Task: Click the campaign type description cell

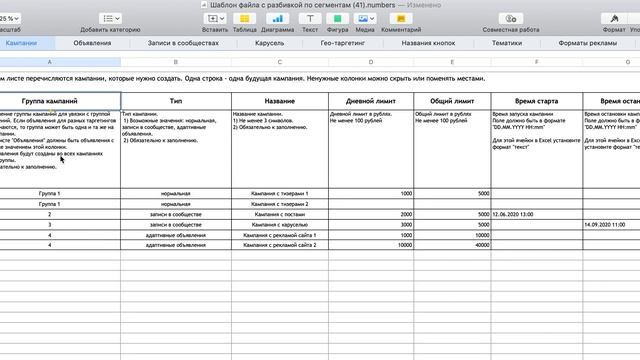Action: [176, 149]
